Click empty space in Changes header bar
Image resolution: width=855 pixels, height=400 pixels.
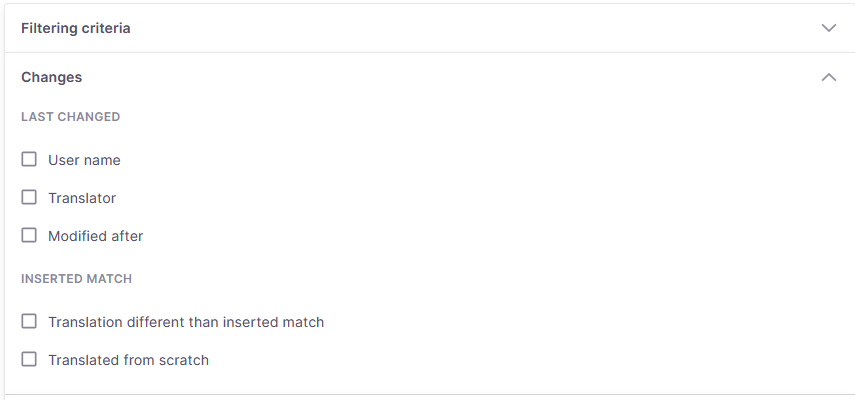point(450,77)
